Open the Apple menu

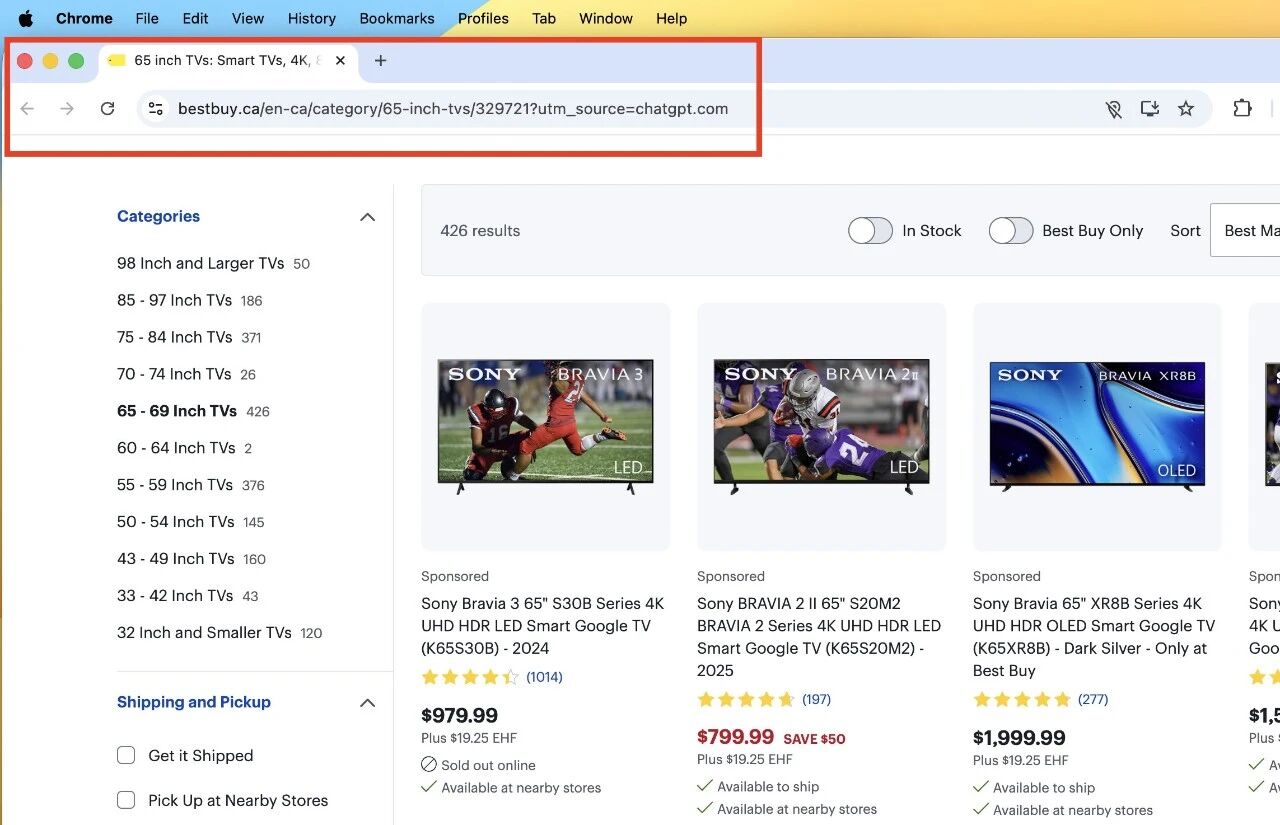(x=26, y=18)
